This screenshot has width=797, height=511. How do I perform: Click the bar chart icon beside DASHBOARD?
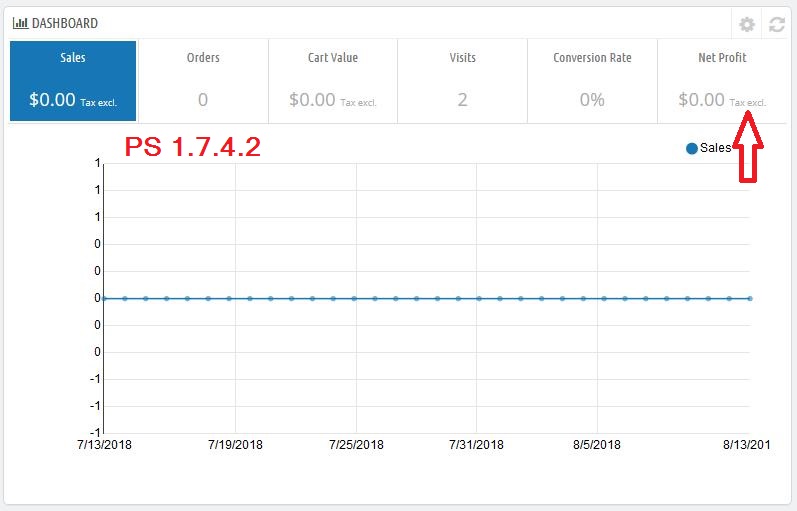pos(20,23)
